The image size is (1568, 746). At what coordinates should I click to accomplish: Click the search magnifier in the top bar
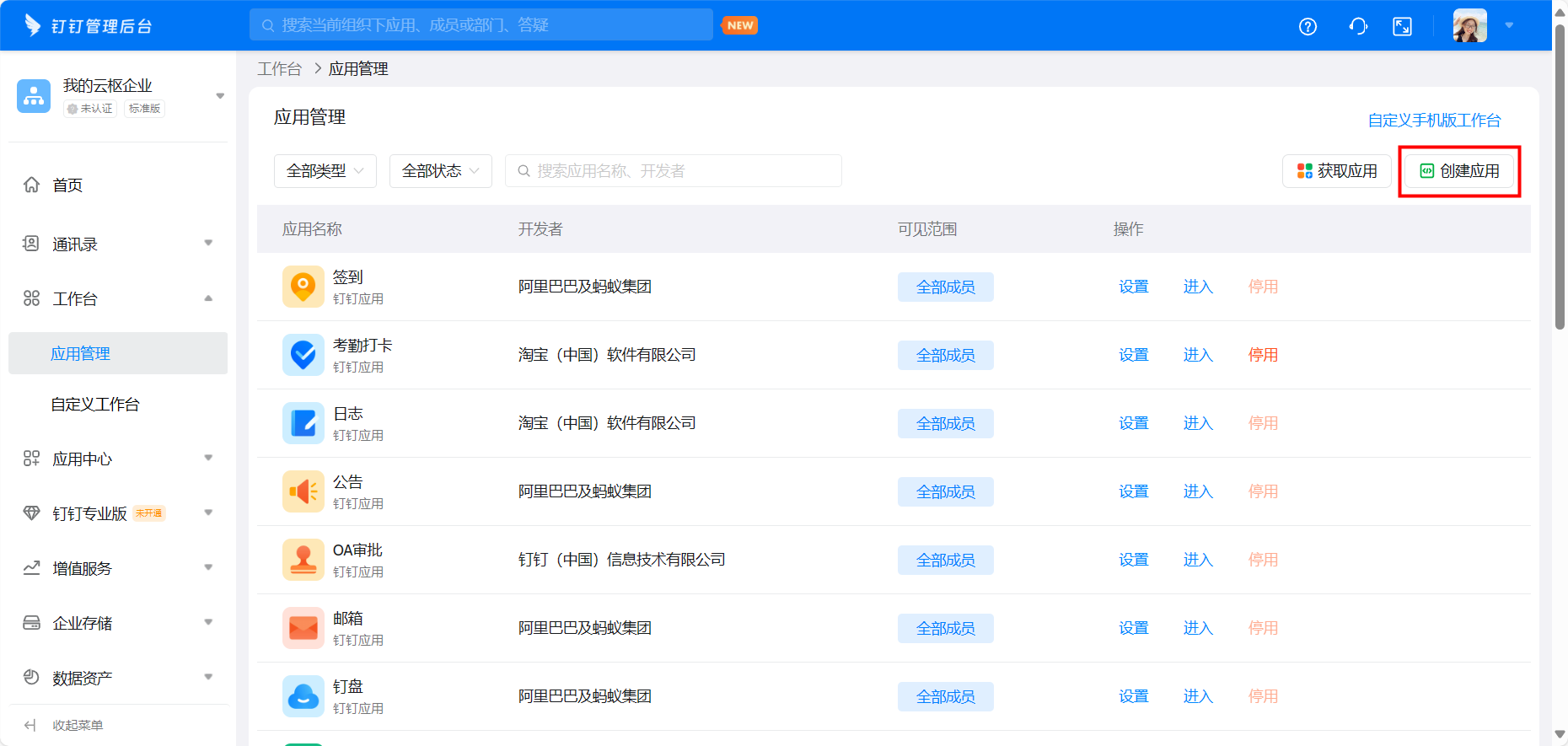[x=268, y=25]
